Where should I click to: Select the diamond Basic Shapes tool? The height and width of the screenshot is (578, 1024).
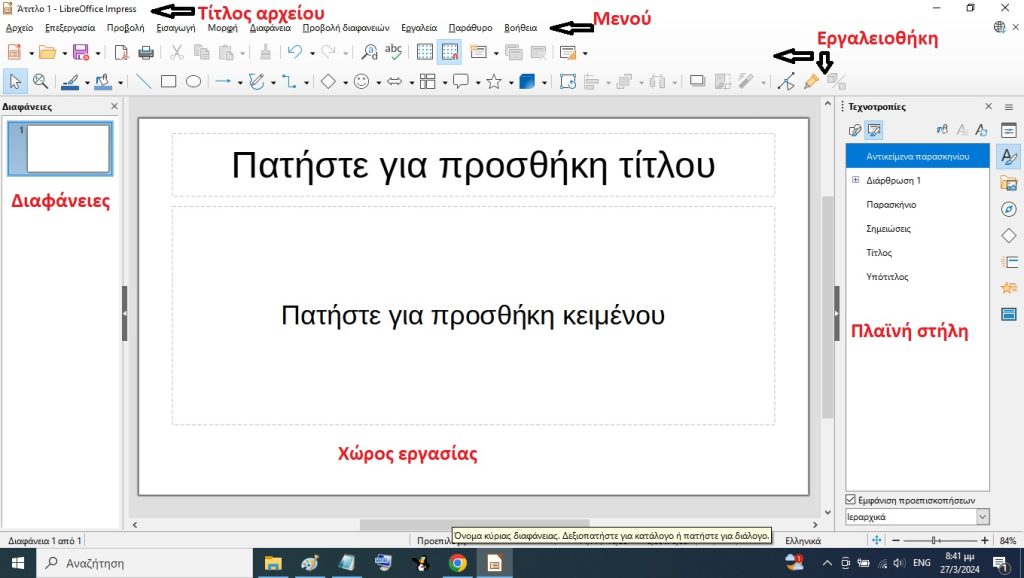[328, 82]
